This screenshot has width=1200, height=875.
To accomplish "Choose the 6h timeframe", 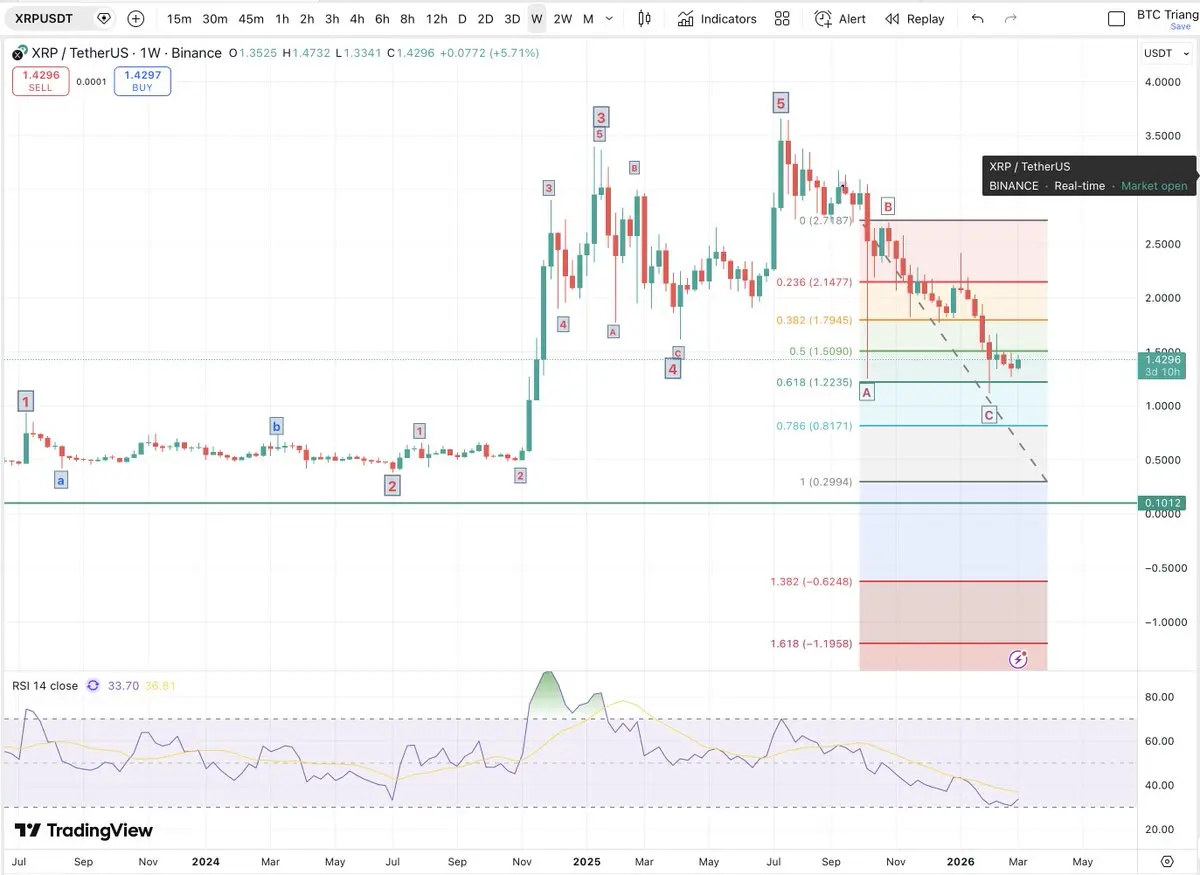I will coord(382,19).
